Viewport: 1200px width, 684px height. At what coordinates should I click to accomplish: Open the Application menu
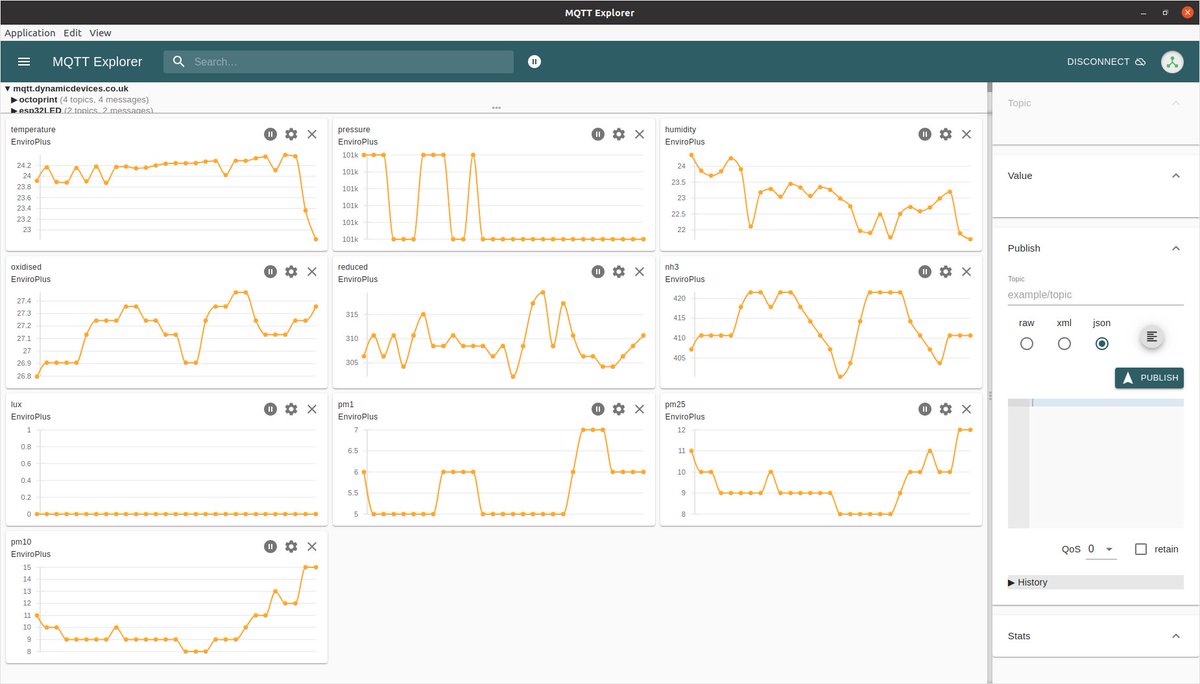point(30,33)
